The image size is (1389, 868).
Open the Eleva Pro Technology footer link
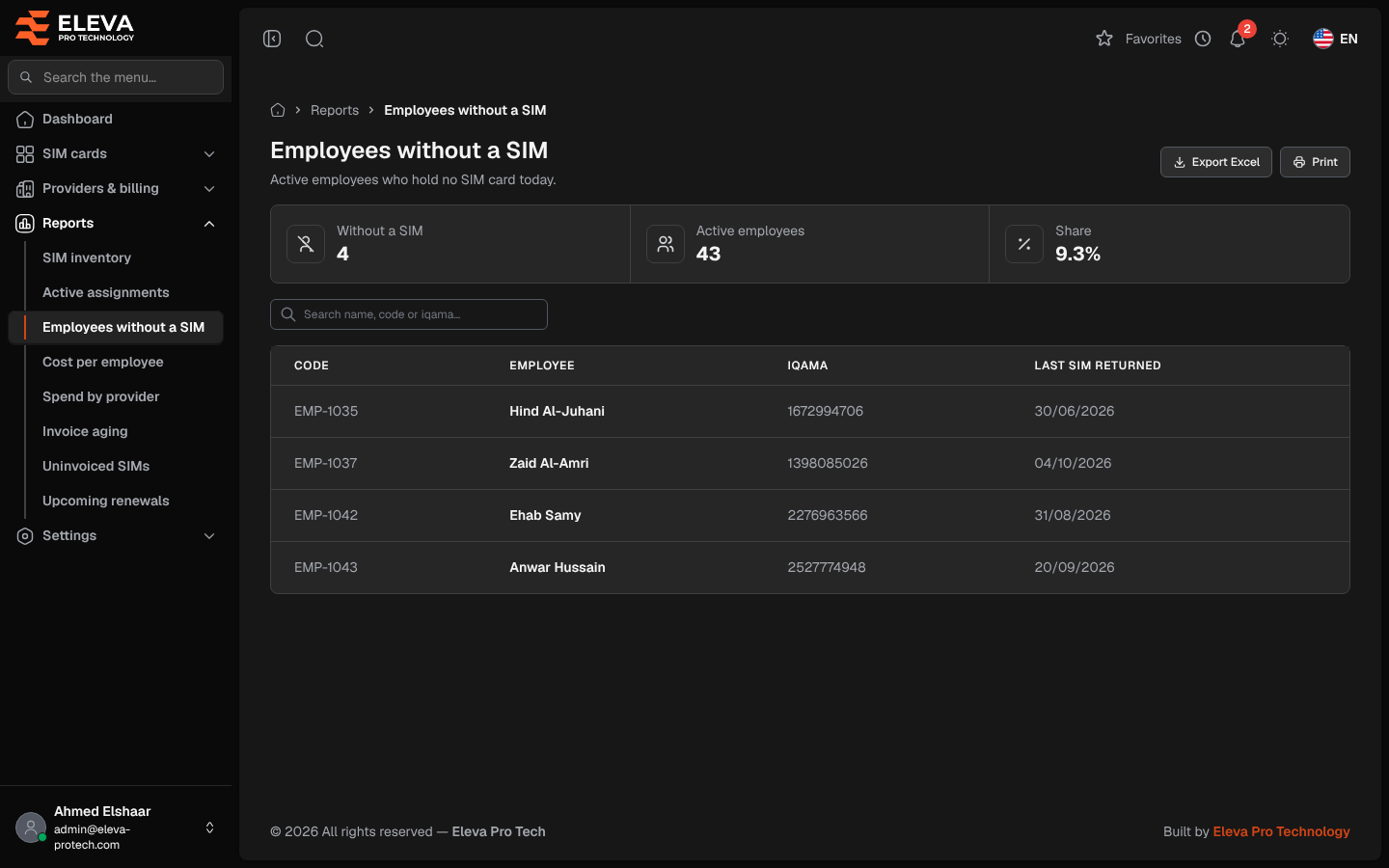[x=1281, y=831]
